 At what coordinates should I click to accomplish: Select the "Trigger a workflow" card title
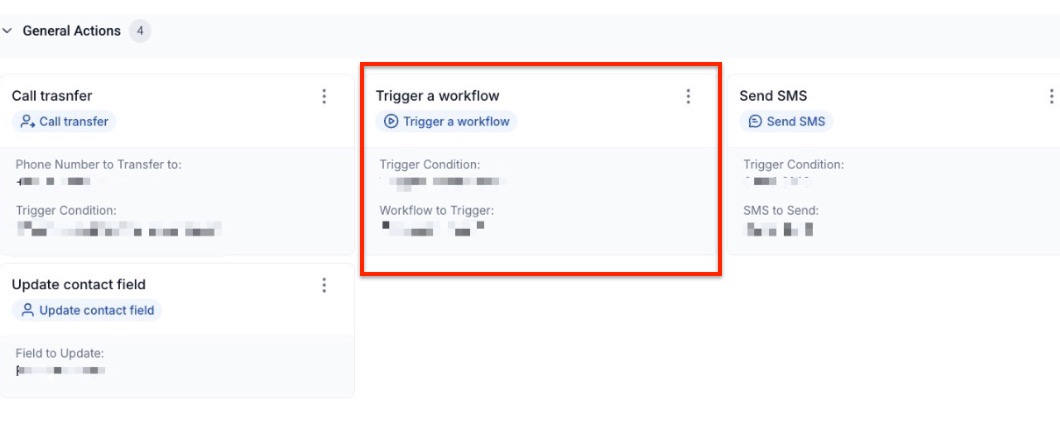[x=437, y=96]
